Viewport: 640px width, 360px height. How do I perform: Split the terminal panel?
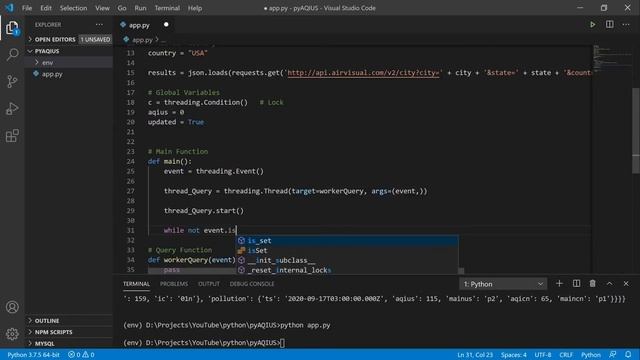coord(576,284)
